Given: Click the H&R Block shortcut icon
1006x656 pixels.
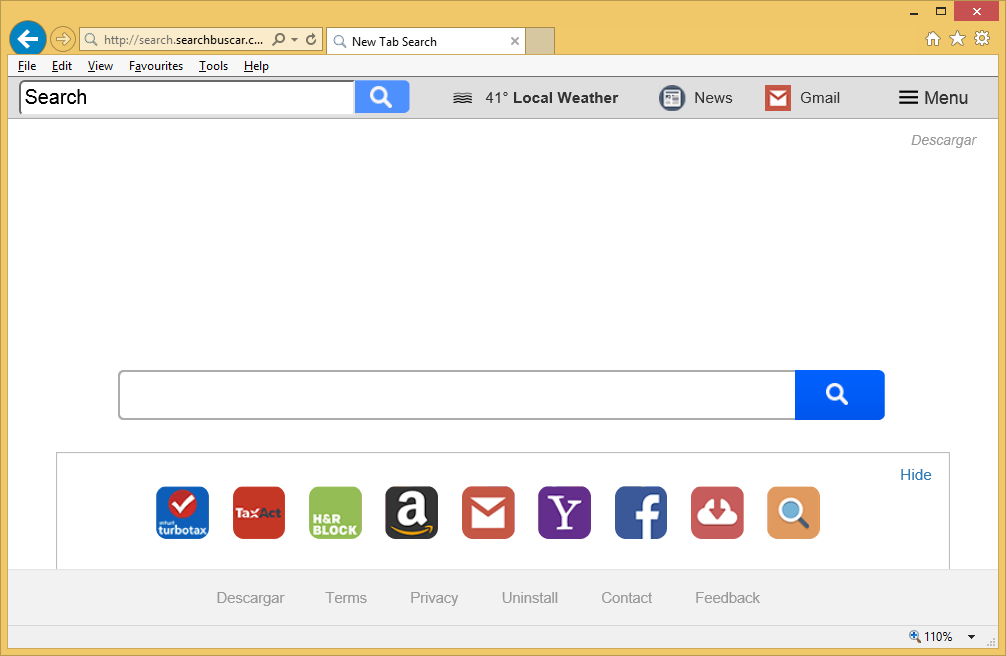Looking at the screenshot, I should click(335, 513).
